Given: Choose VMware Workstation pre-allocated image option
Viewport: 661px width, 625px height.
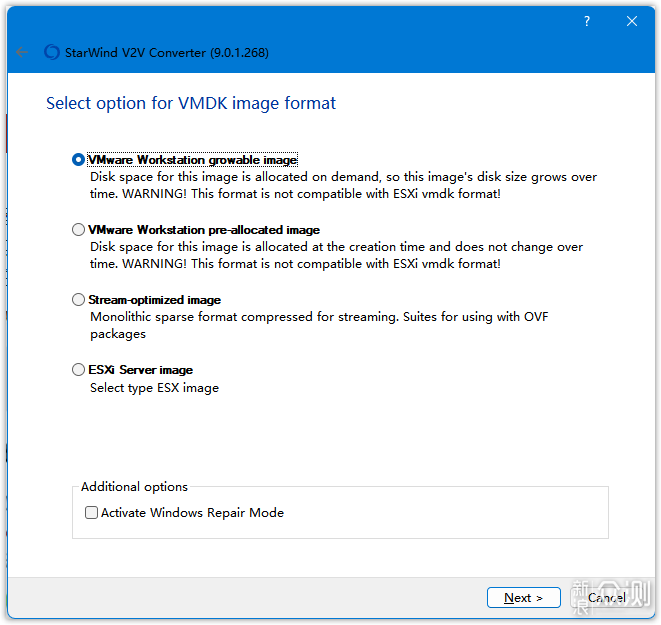Looking at the screenshot, I should (x=78, y=230).
